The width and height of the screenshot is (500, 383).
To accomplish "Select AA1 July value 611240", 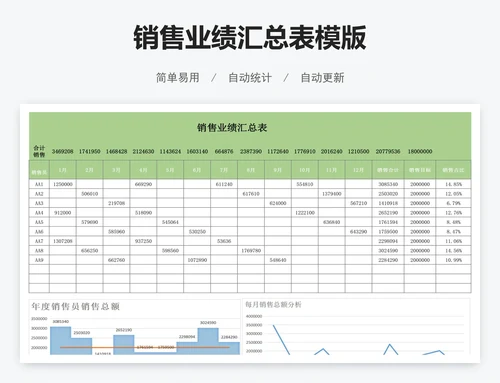I will (224, 184).
